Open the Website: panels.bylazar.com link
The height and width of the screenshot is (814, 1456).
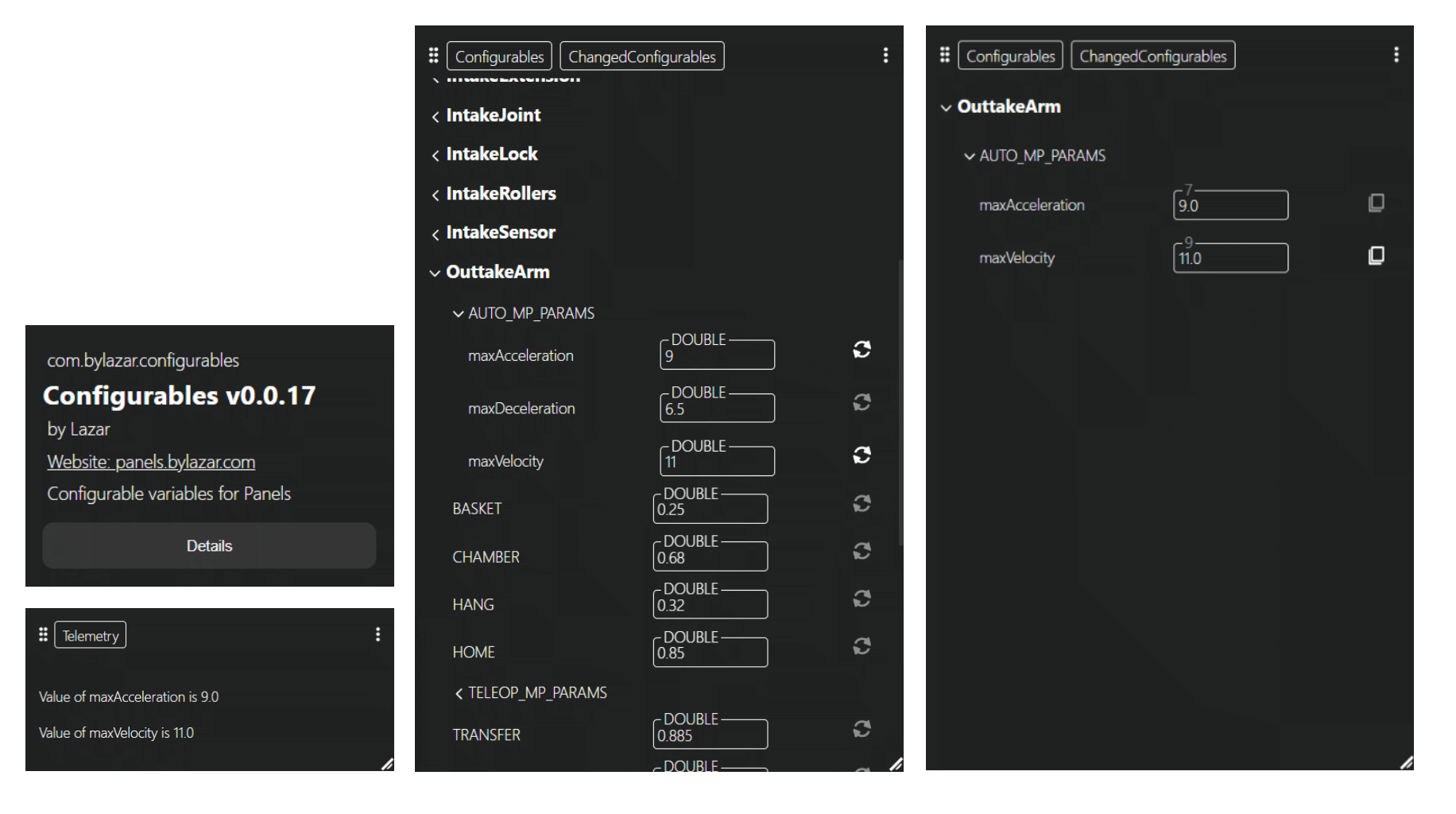tap(151, 462)
